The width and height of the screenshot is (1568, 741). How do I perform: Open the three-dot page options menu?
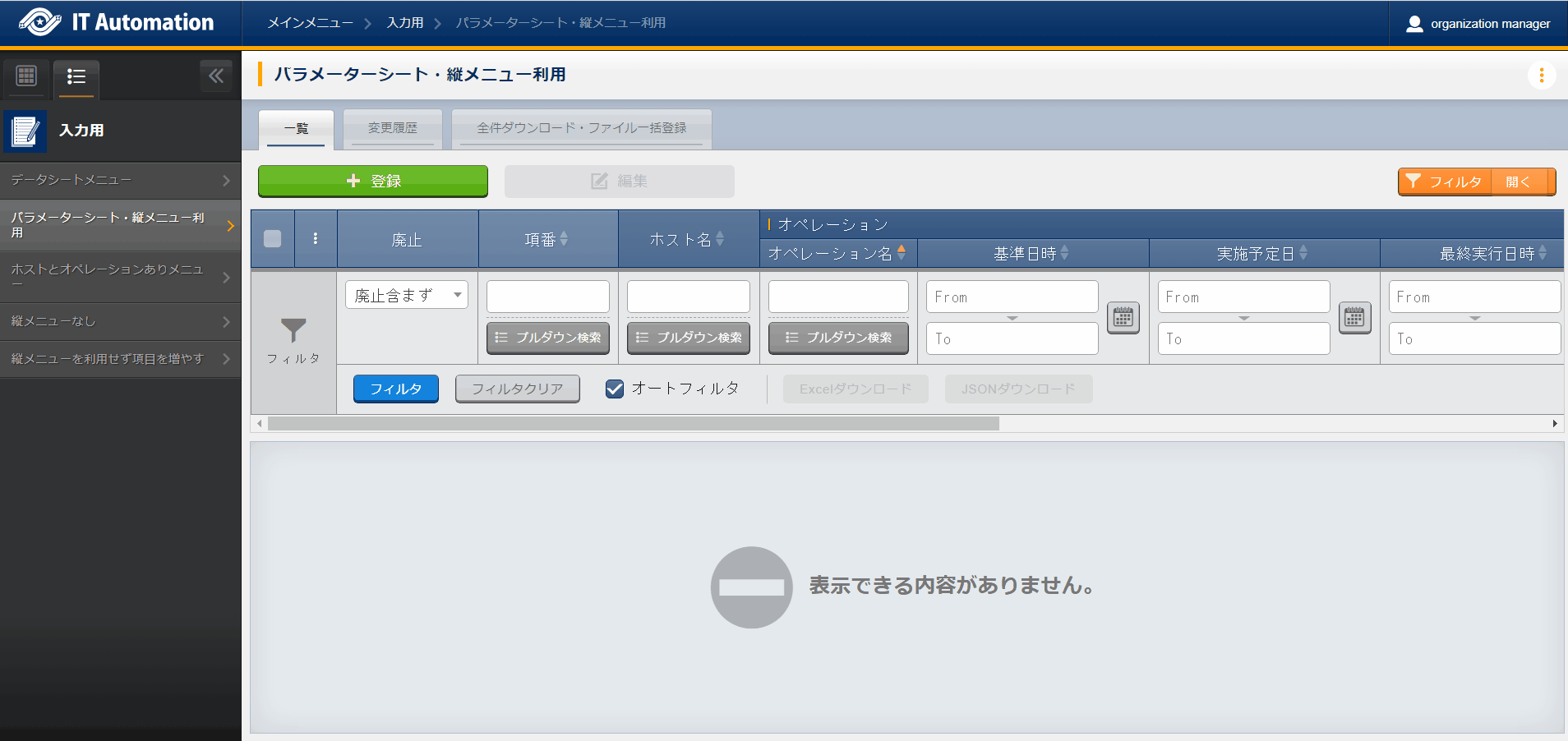point(1541,76)
